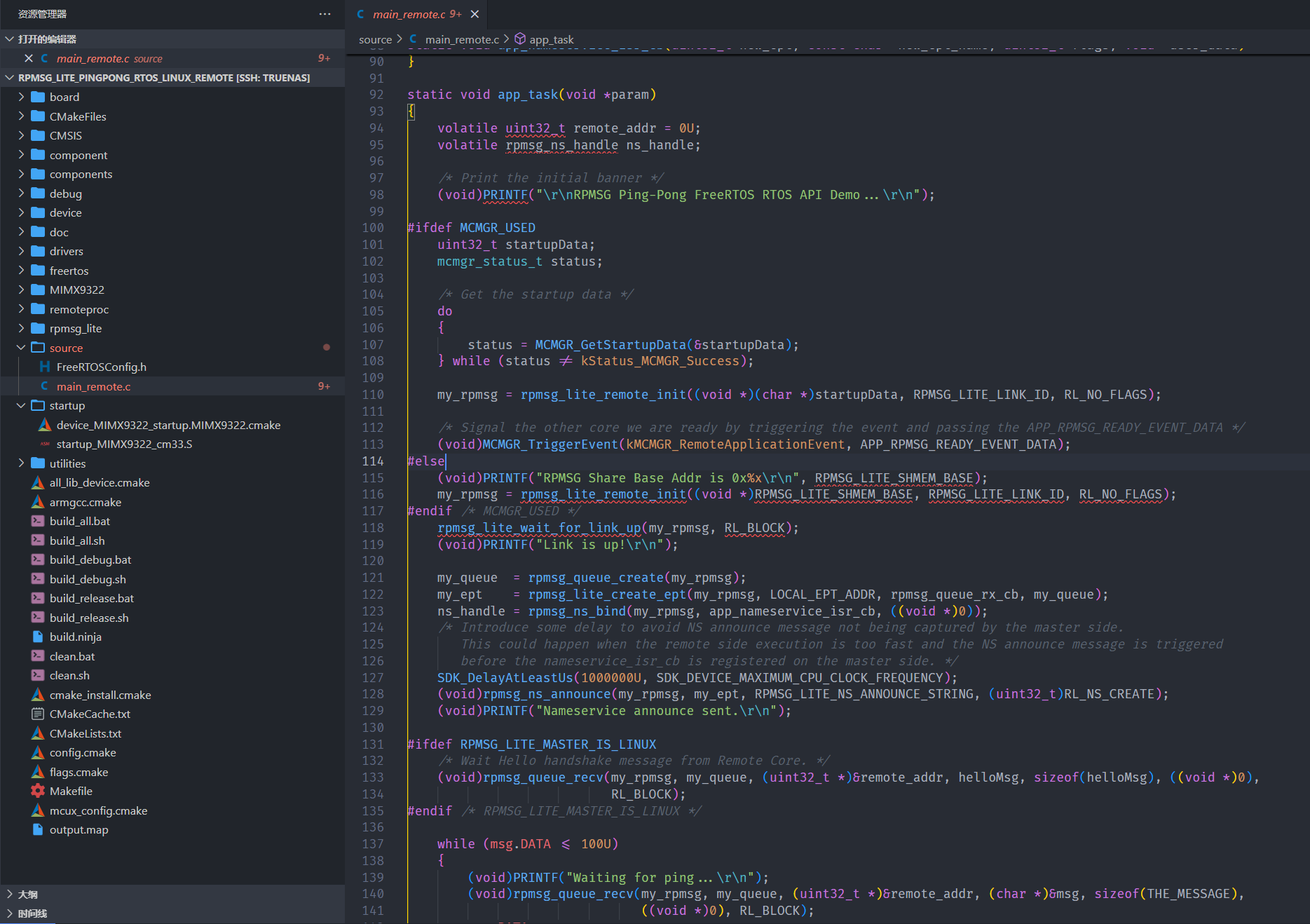Place cursor at #else directive on line 114
The width and height of the screenshot is (1310, 924).
click(x=426, y=461)
